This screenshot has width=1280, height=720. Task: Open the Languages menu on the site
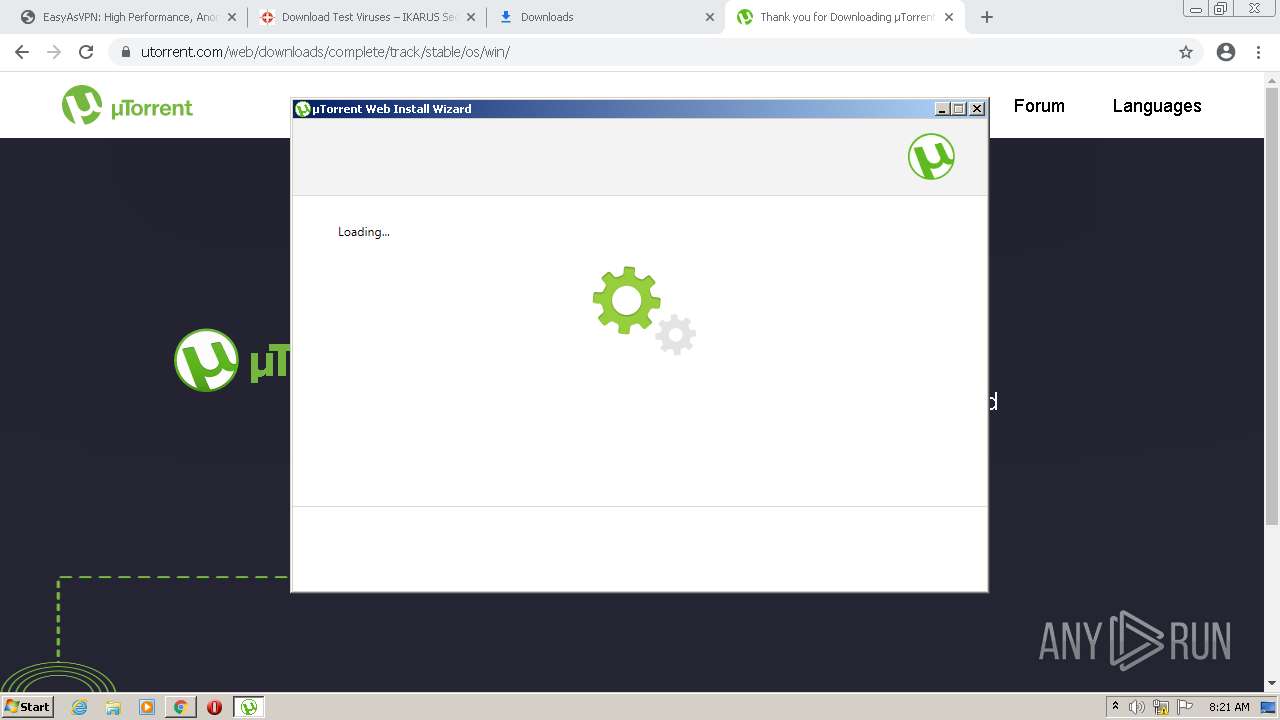click(1157, 105)
